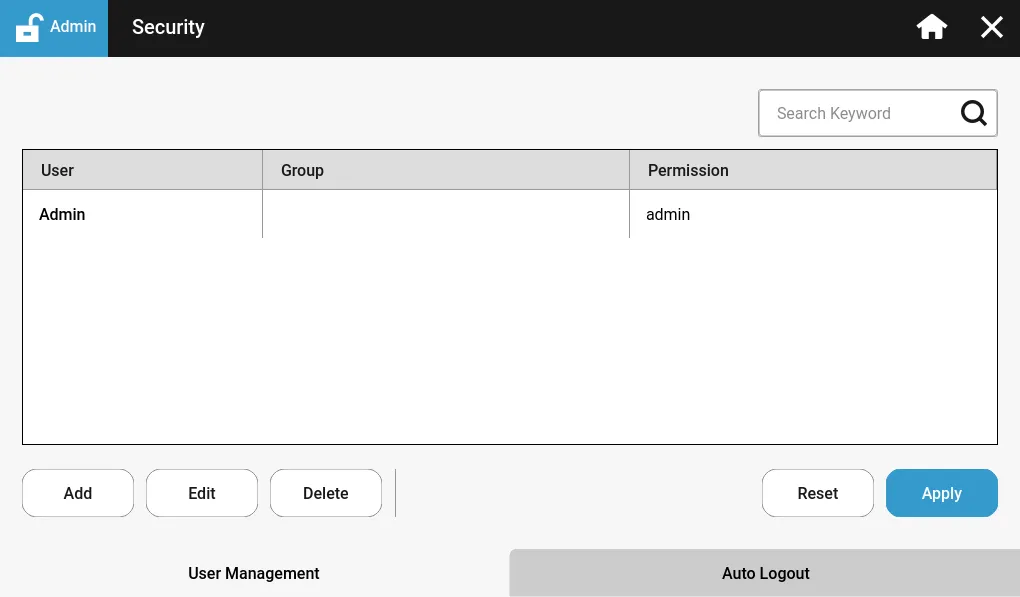Select the User Management tab
Image resolution: width=1020 pixels, height=597 pixels.
pos(254,573)
